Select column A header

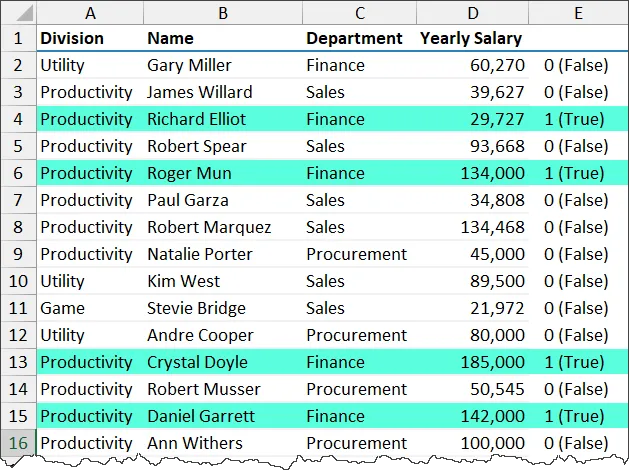pyautogui.click(x=90, y=13)
